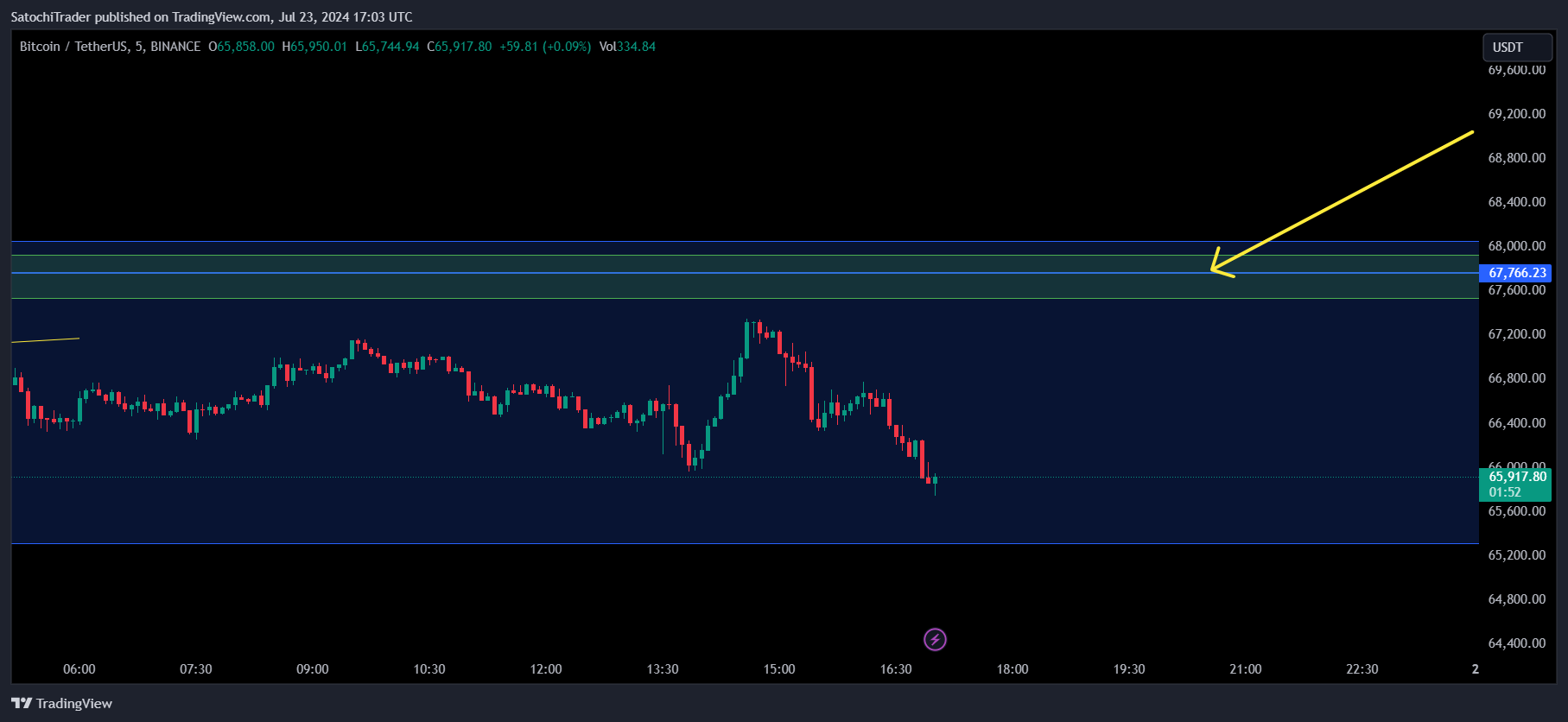Click the 15:00 time axis label
This screenshot has width=1568, height=722.
tap(779, 669)
